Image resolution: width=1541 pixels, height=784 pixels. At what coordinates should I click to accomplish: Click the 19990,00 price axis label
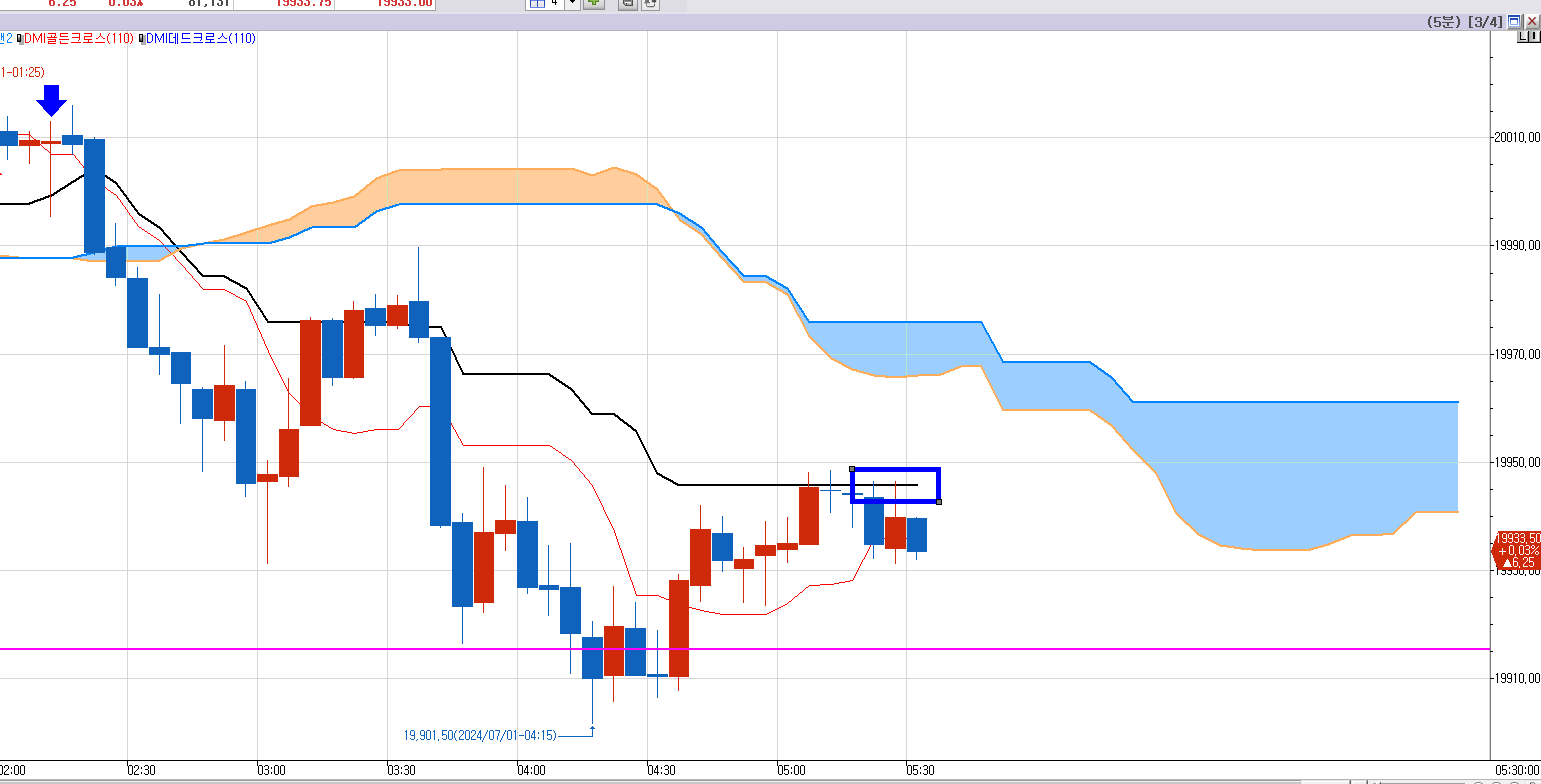1517,246
